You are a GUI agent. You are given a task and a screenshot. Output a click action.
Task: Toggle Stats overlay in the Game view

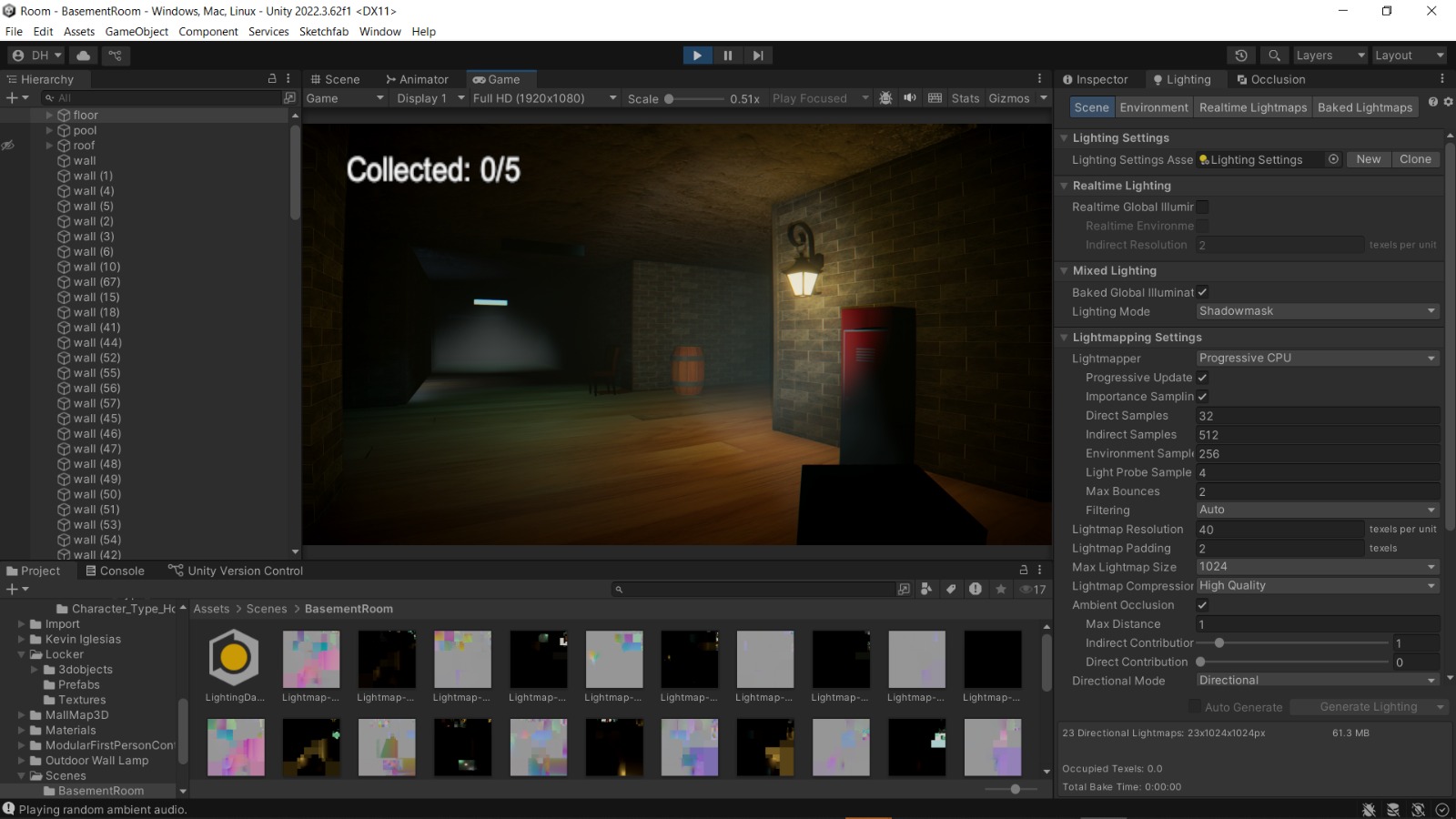coord(965,97)
